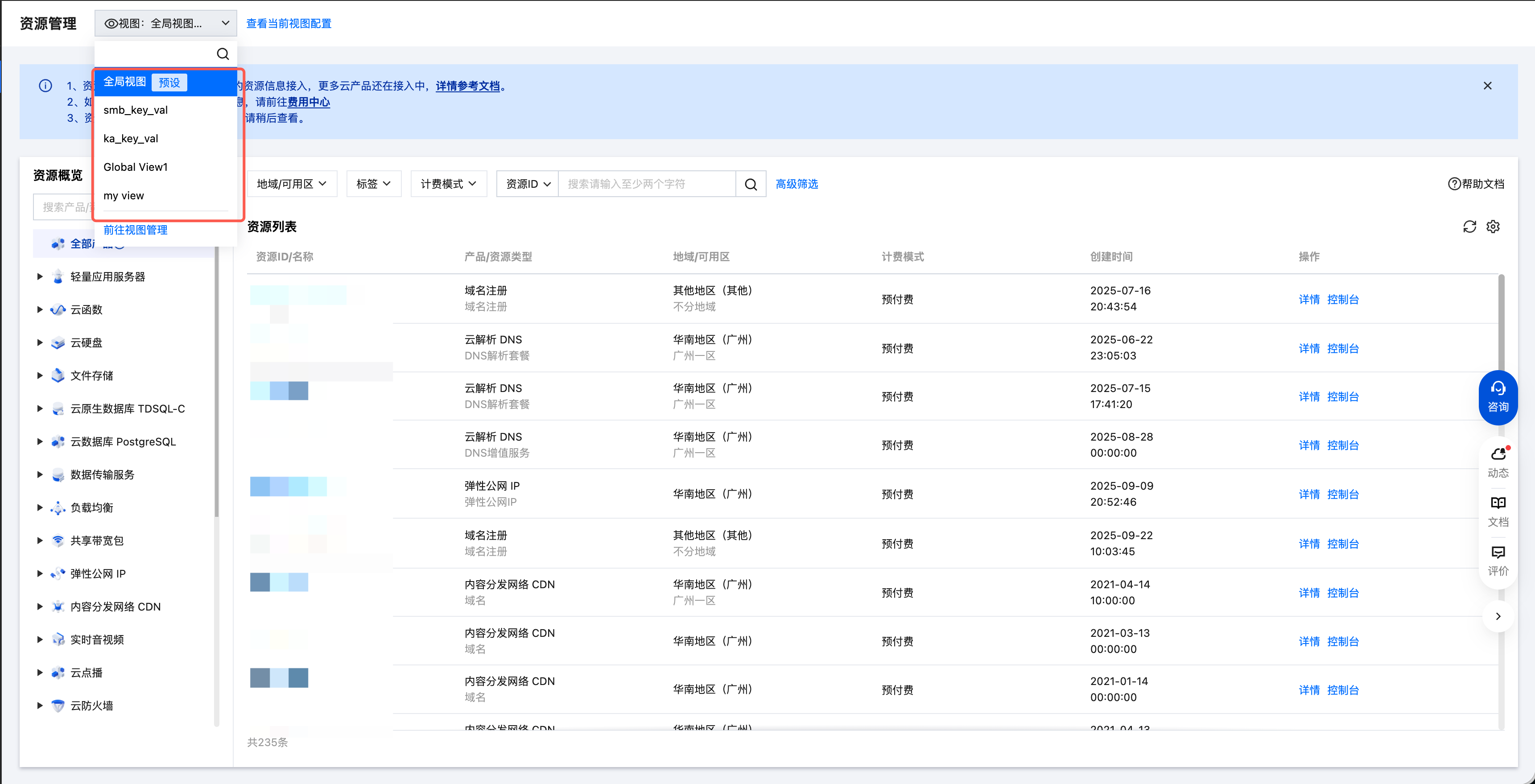Close the blue info banner
1535x784 pixels.
click(x=1487, y=86)
